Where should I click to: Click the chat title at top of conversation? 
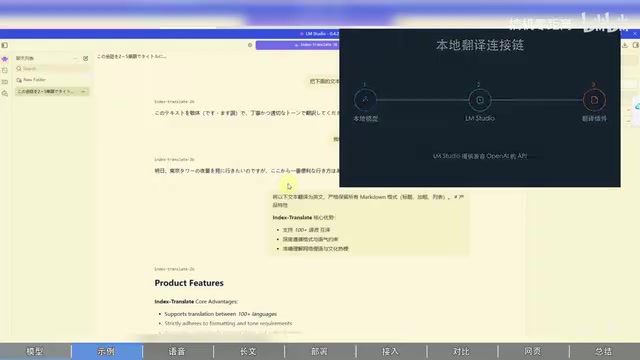[131, 56]
